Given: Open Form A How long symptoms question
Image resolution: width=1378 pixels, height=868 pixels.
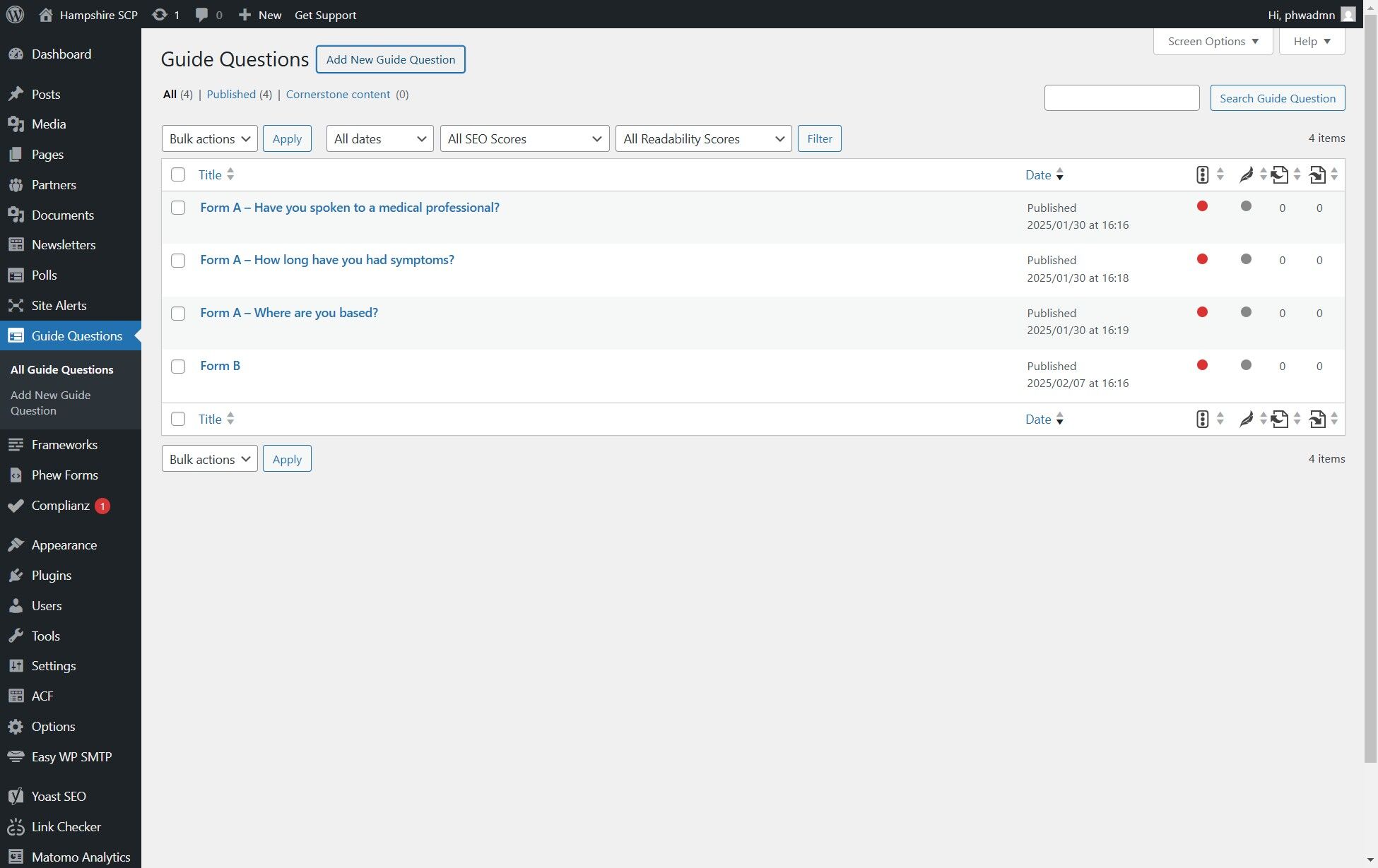Looking at the screenshot, I should pyautogui.click(x=326, y=260).
